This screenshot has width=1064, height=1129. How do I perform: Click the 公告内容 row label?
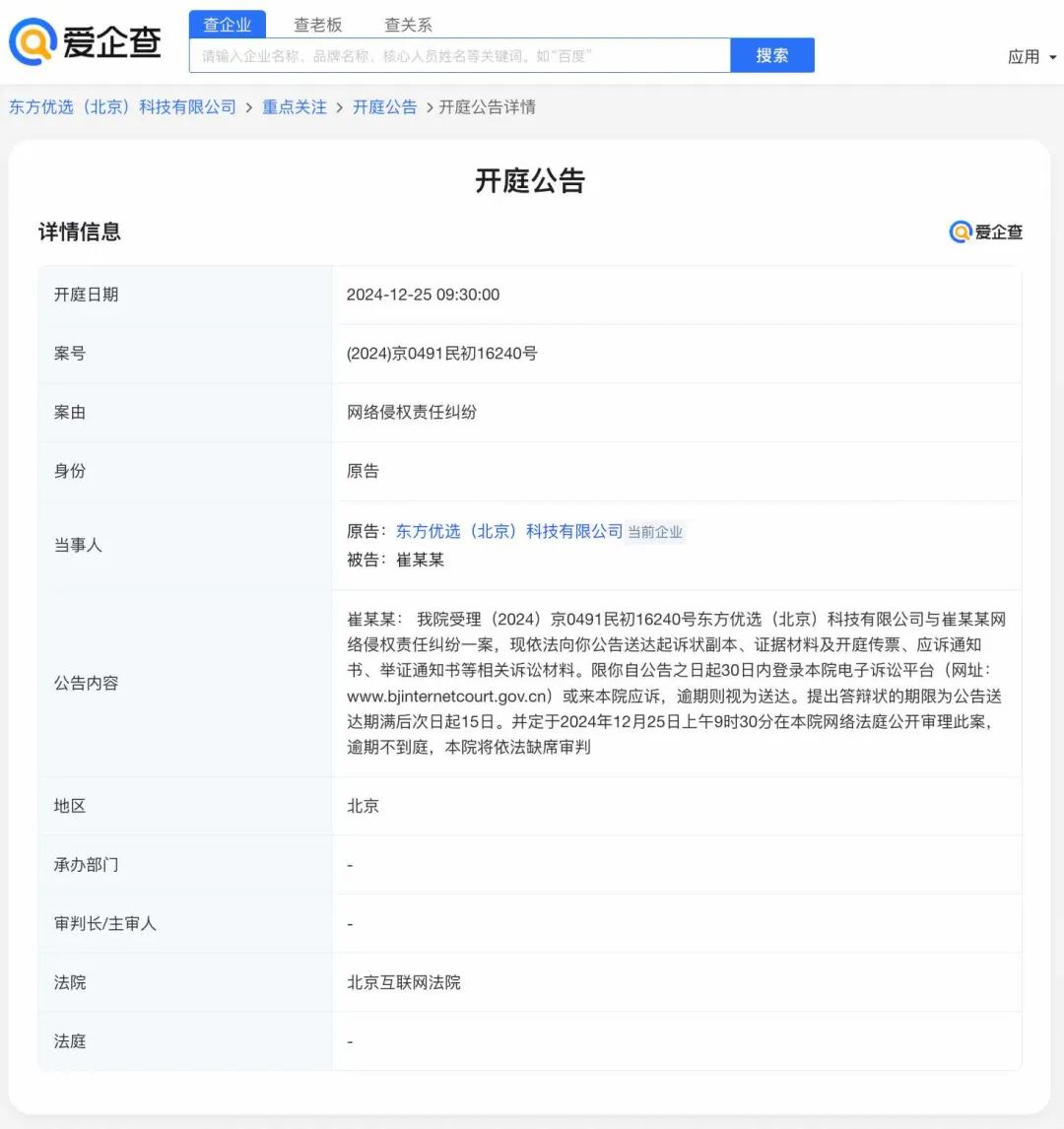(x=87, y=684)
